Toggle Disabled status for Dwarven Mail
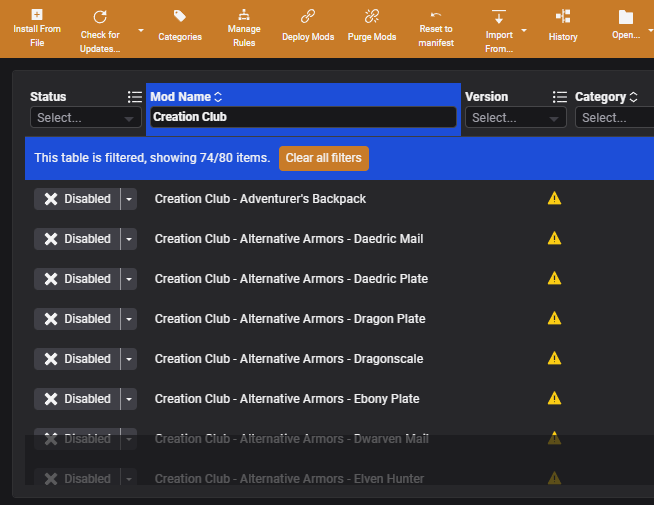The width and height of the screenshot is (654, 505). [77, 439]
